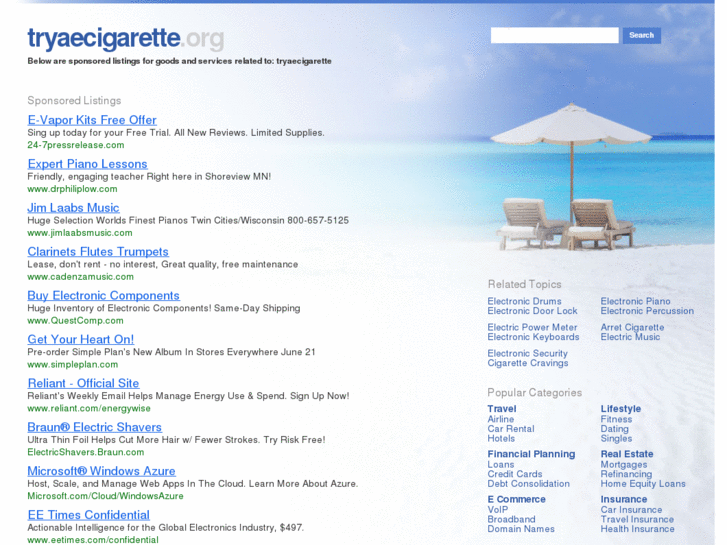The image size is (727, 545).
Task: Open the Travel Insurance category link
Action: pos(637,519)
